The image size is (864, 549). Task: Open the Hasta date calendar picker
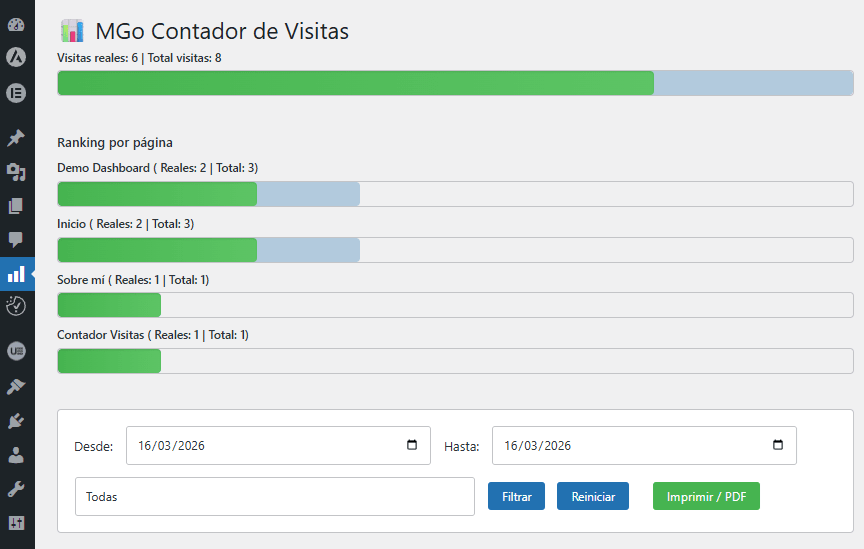point(778,446)
